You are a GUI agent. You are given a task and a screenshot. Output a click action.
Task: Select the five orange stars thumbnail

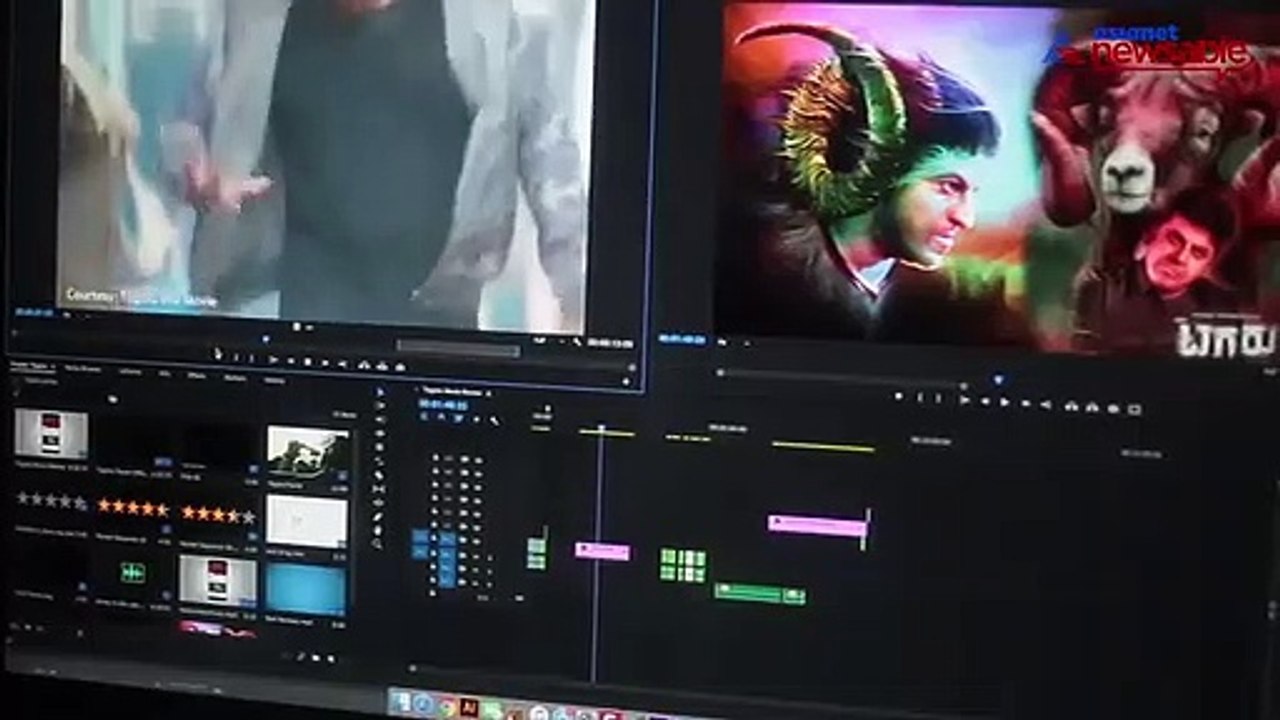[x=134, y=507]
